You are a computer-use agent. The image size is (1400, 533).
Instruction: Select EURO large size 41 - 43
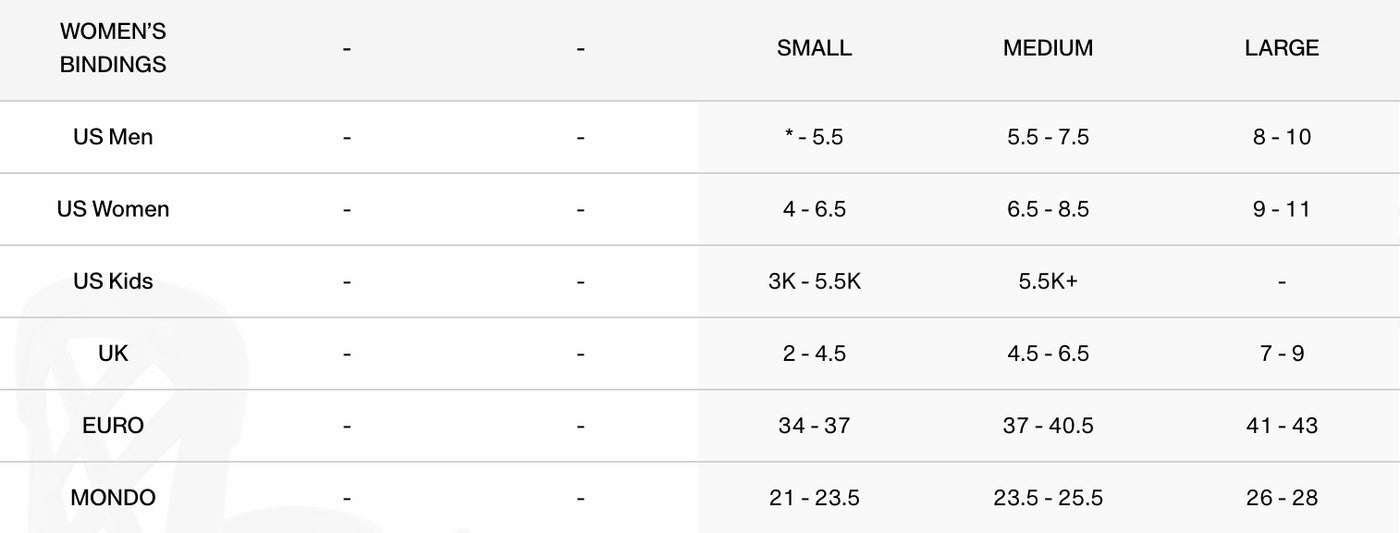[1281, 425]
